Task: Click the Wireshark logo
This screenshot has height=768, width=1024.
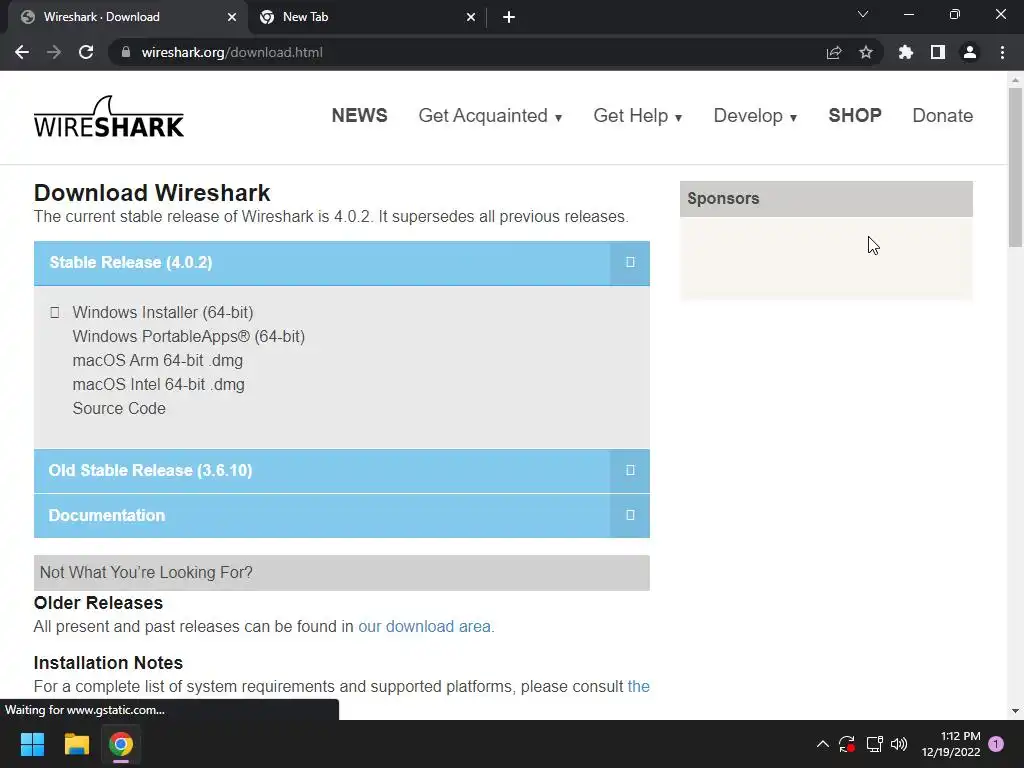Action: click(109, 116)
